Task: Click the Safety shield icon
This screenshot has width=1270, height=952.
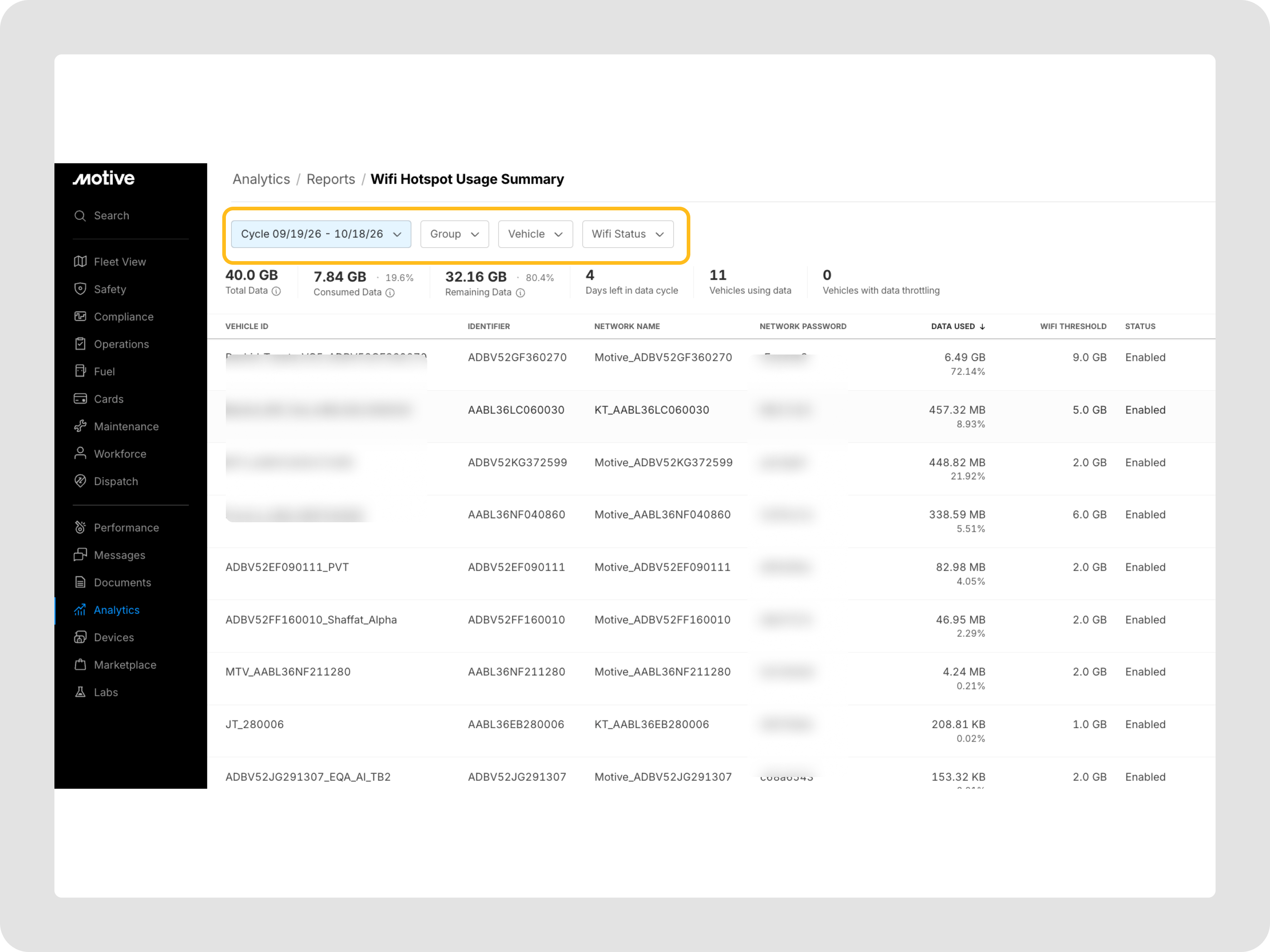Action: click(x=80, y=289)
